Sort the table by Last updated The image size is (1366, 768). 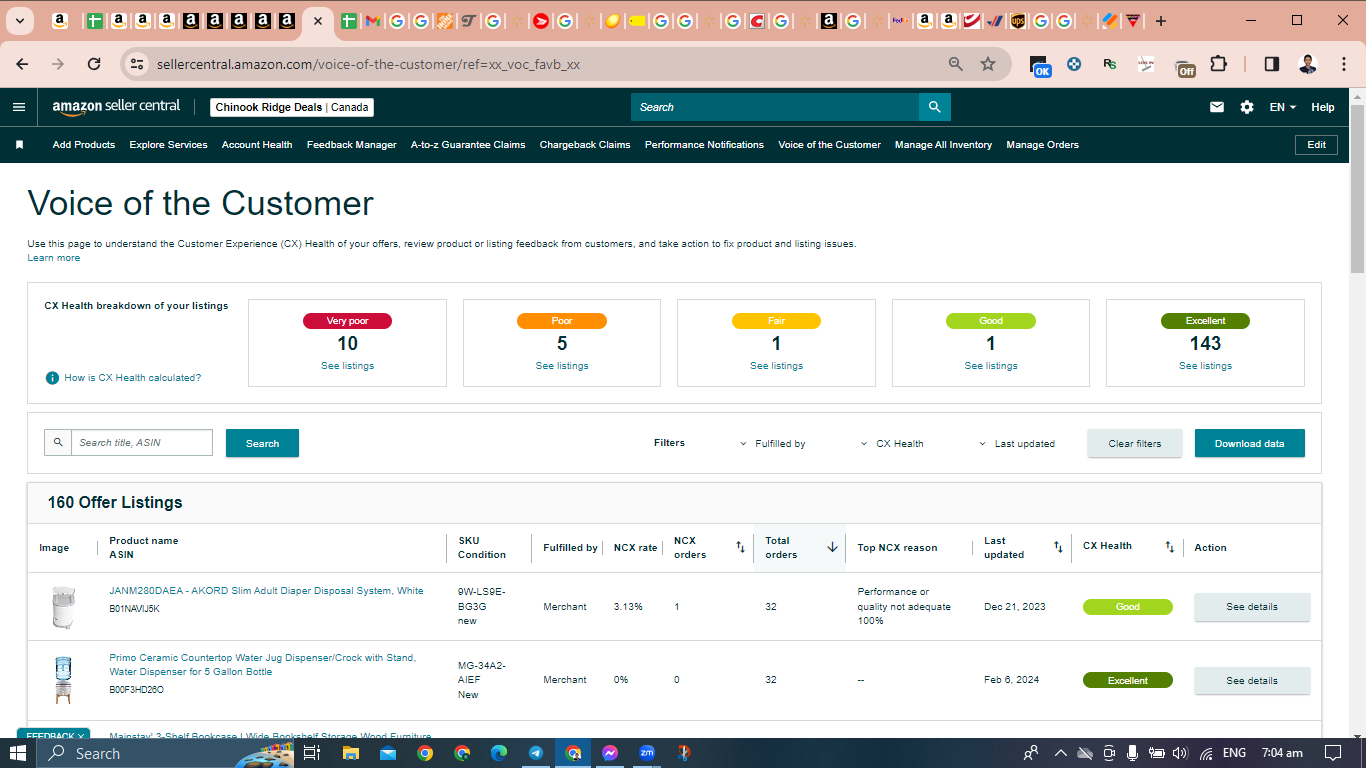click(1058, 547)
